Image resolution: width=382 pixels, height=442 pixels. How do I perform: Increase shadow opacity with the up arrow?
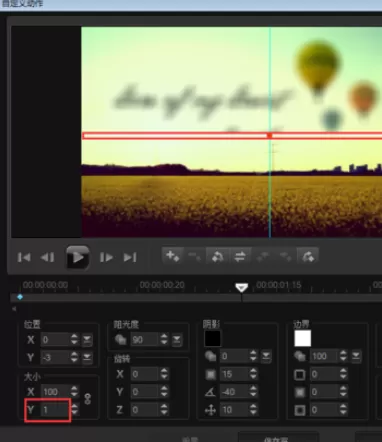coord(253,353)
